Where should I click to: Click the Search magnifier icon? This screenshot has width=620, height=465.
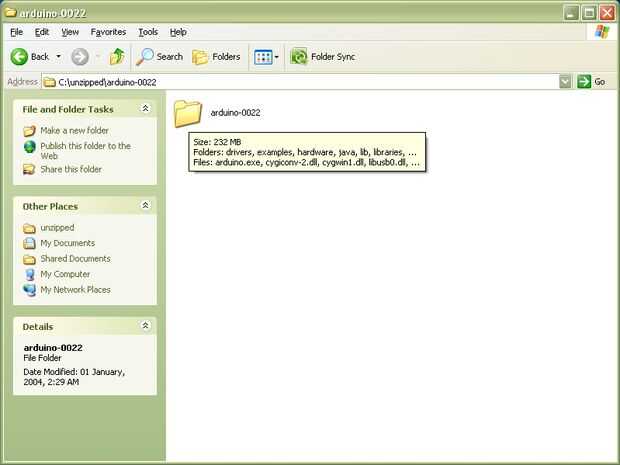tap(145, 57)
